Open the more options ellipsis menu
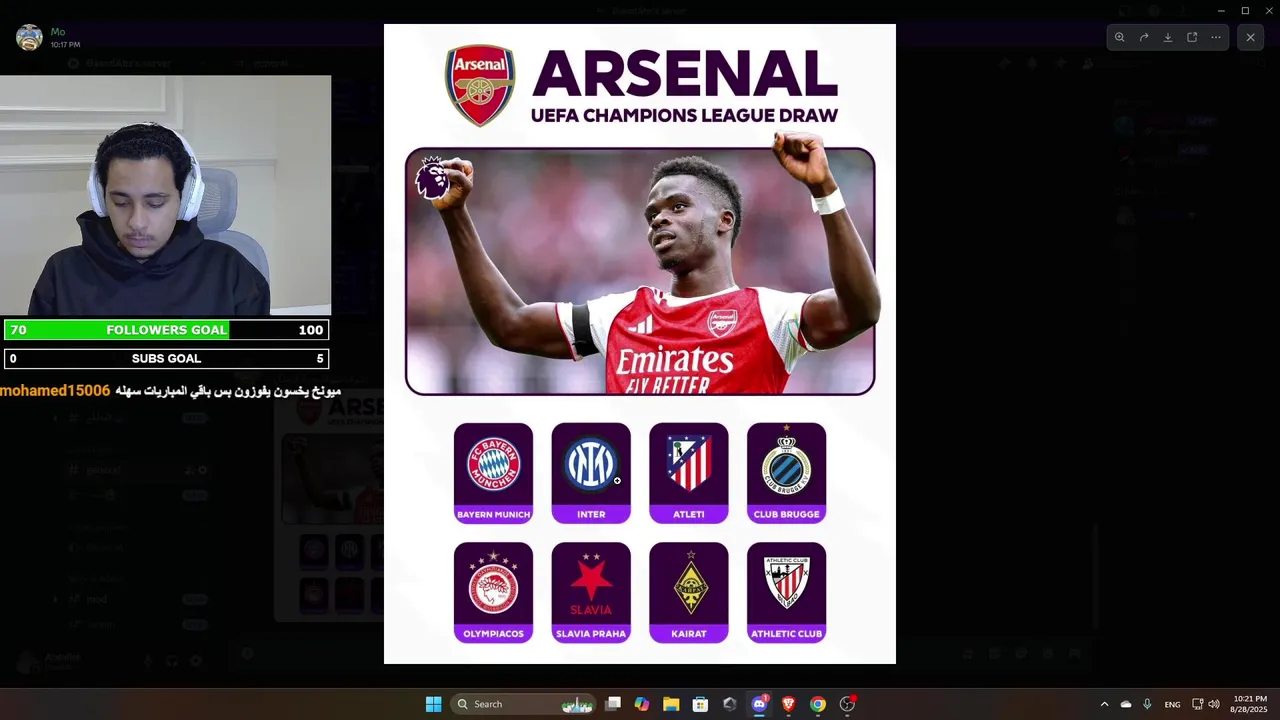Viewport: 1280px width, 720px height. [x=1216, y=37]
